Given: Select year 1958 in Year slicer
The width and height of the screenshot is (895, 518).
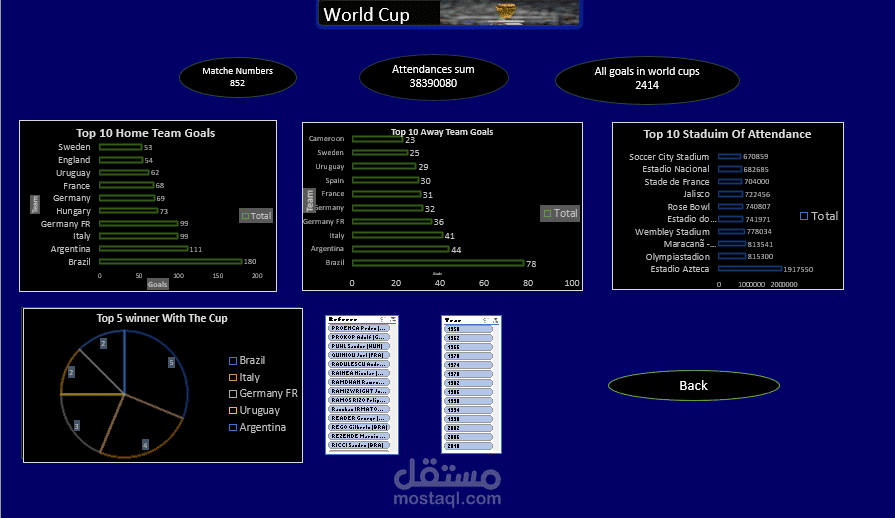Looking at the screenshot, I should pyautogui.click(x=468, y=329).
